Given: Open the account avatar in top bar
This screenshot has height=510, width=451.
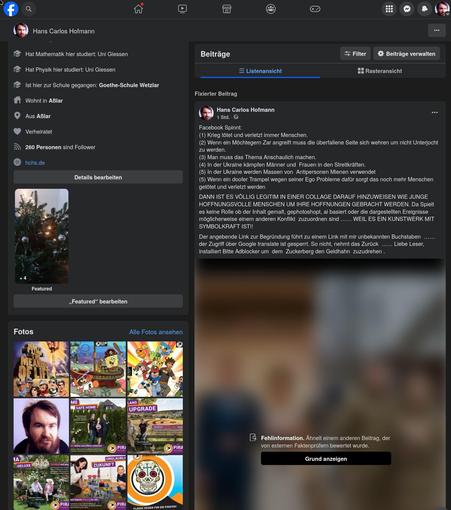Looking at the screenshot, I should [442, 9].
